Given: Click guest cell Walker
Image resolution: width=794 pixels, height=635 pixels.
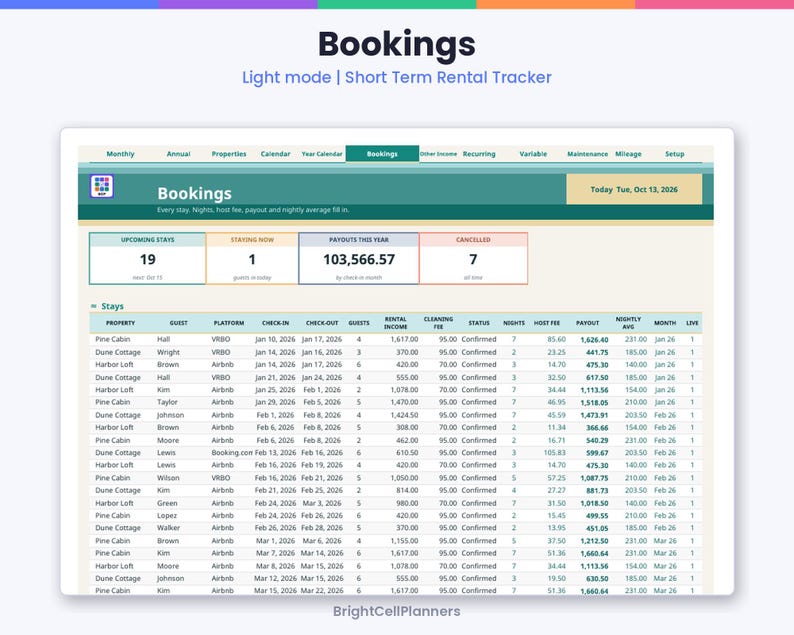Looking at the screenshot, I should pyautogui.click(x=168, y=528).
